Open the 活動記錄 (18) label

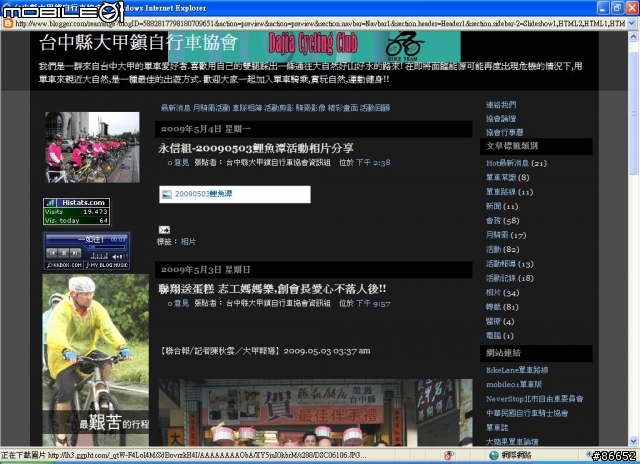[x=509, y=278]
